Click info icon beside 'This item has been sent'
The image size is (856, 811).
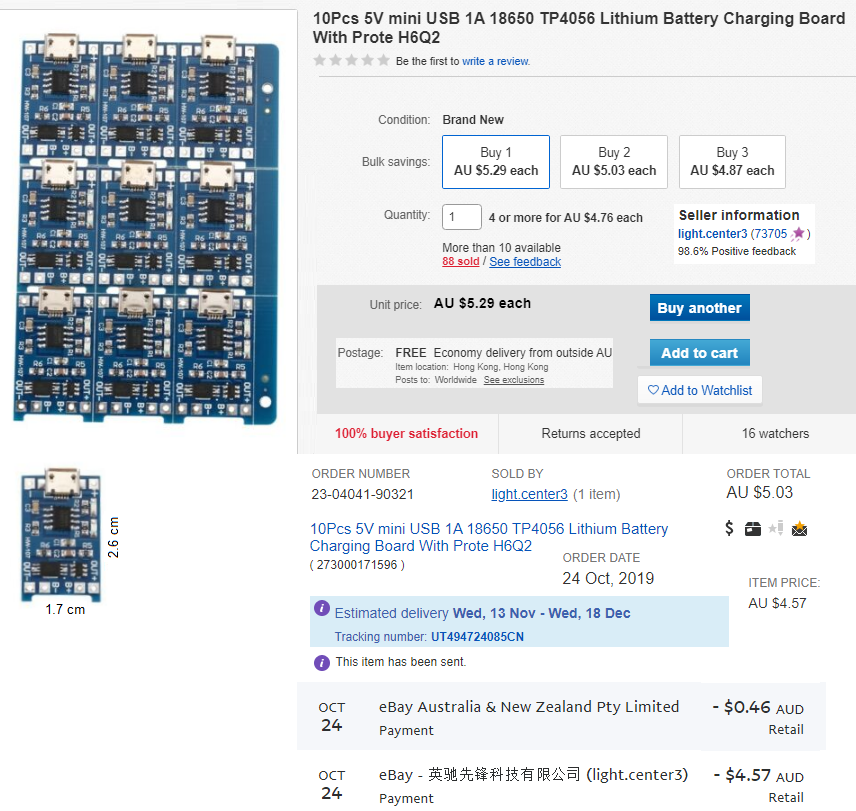[x=322, y=662]
